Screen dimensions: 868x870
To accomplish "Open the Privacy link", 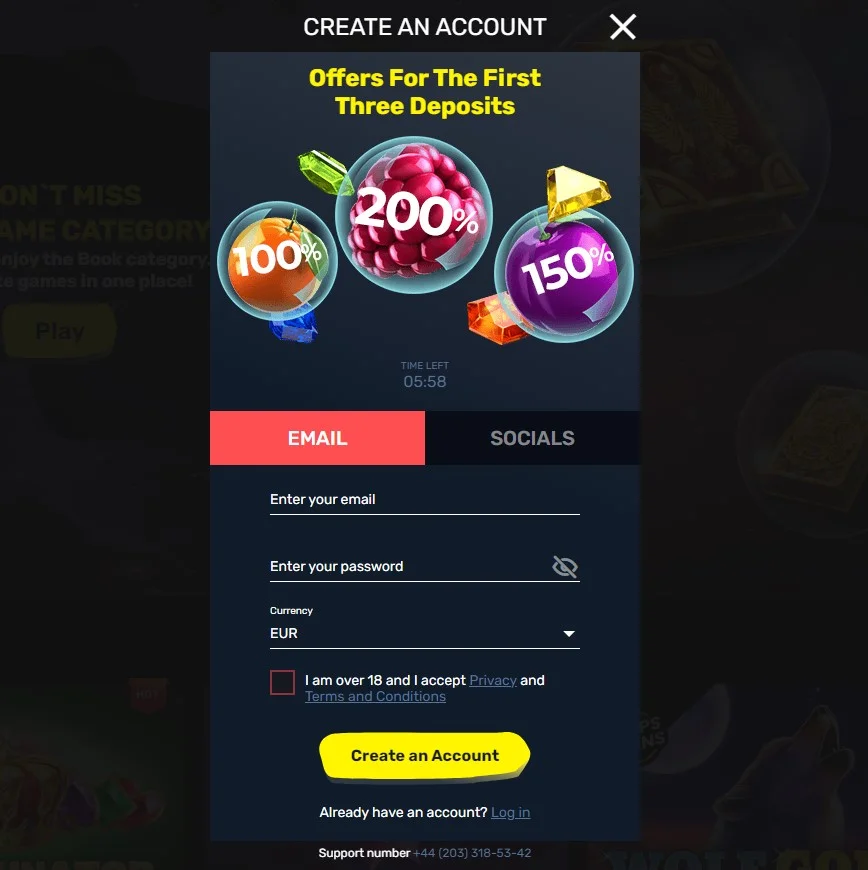I will (x=493, y=680).
